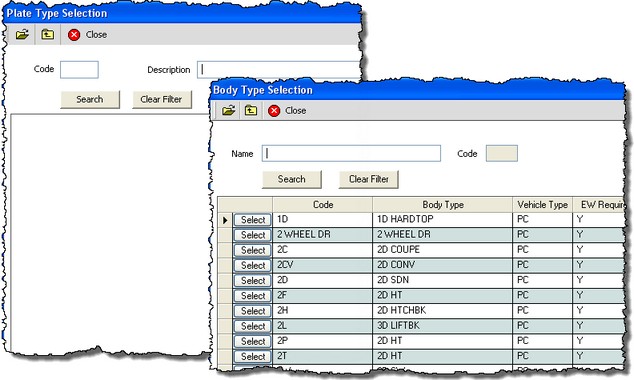Select the 2D SDN row
This screenshot has width=634, height=380.
253,281
